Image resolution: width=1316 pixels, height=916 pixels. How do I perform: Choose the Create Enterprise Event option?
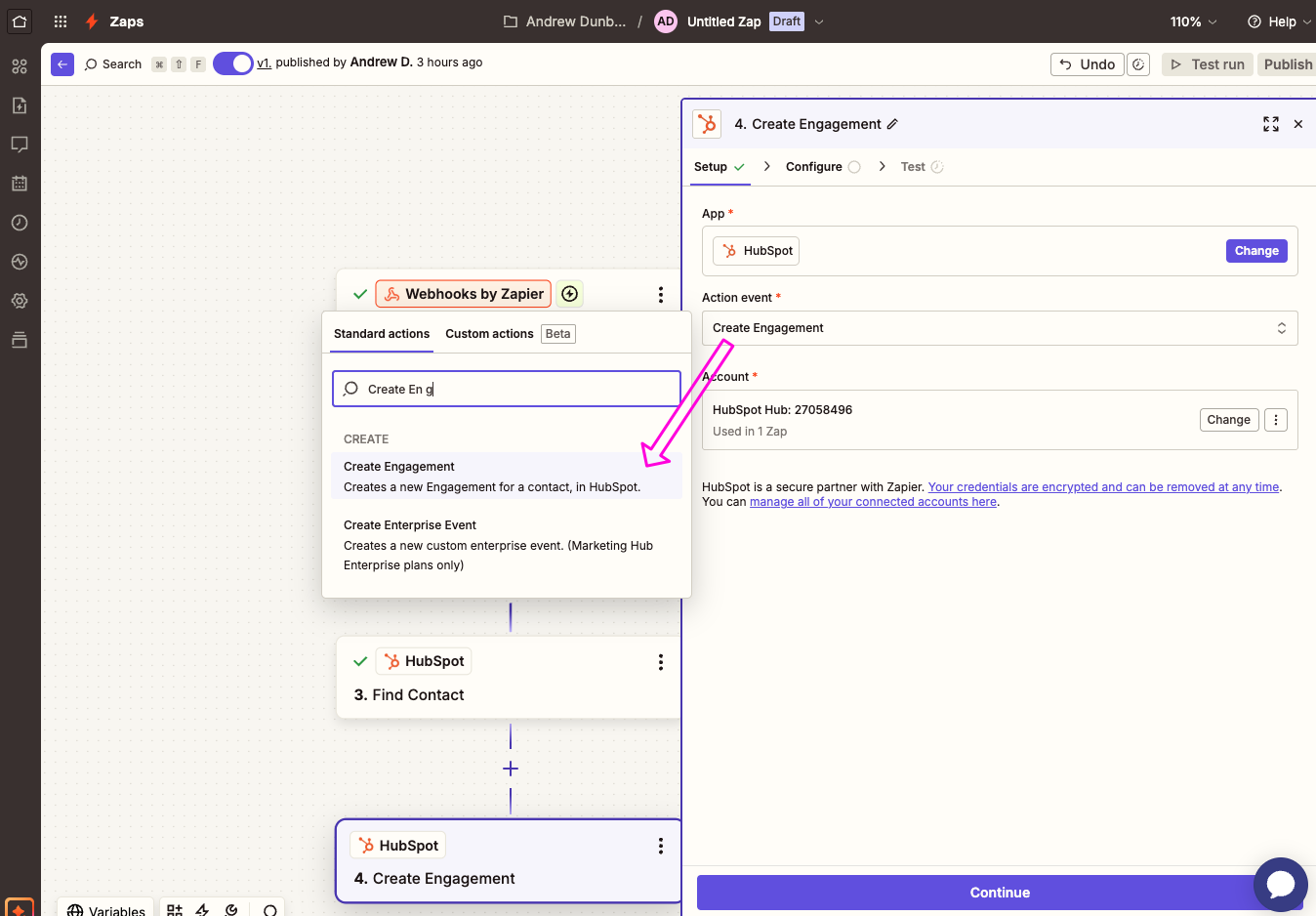coord(507,545)
